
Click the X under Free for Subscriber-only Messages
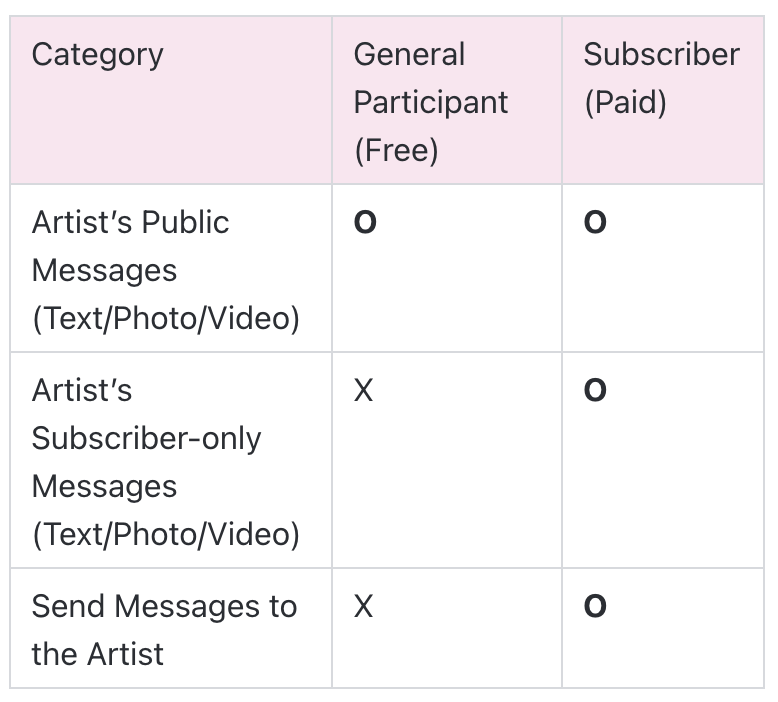click(x=364, y=390)
